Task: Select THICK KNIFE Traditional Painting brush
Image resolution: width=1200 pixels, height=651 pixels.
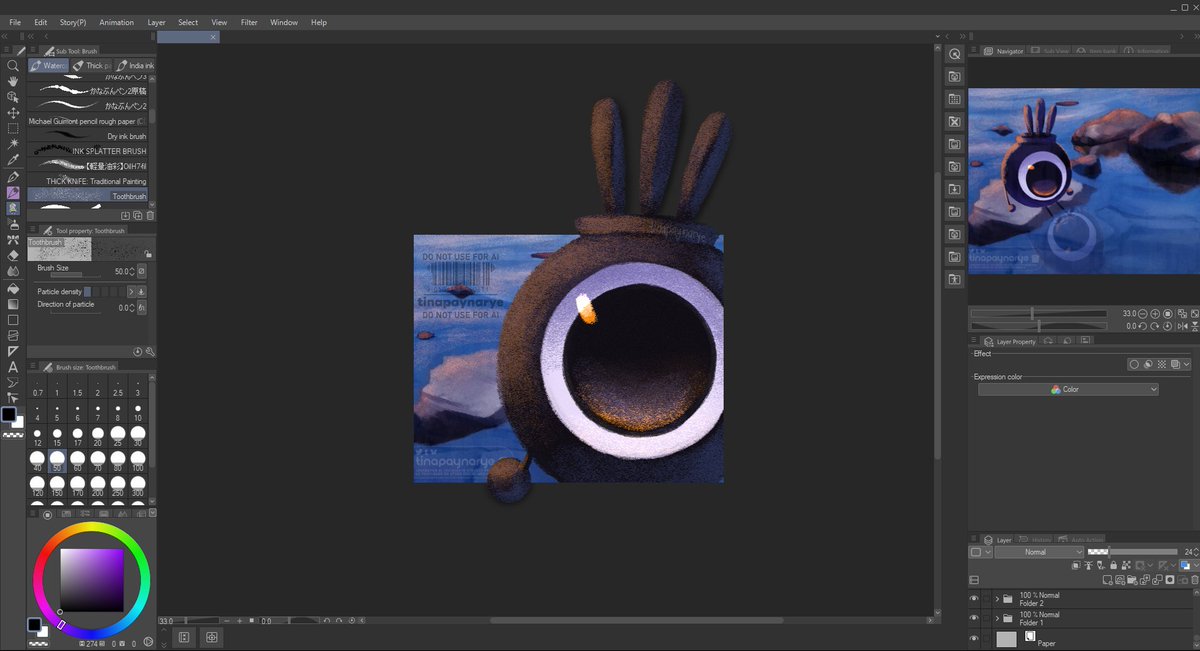Action: [x=88, y=181]
